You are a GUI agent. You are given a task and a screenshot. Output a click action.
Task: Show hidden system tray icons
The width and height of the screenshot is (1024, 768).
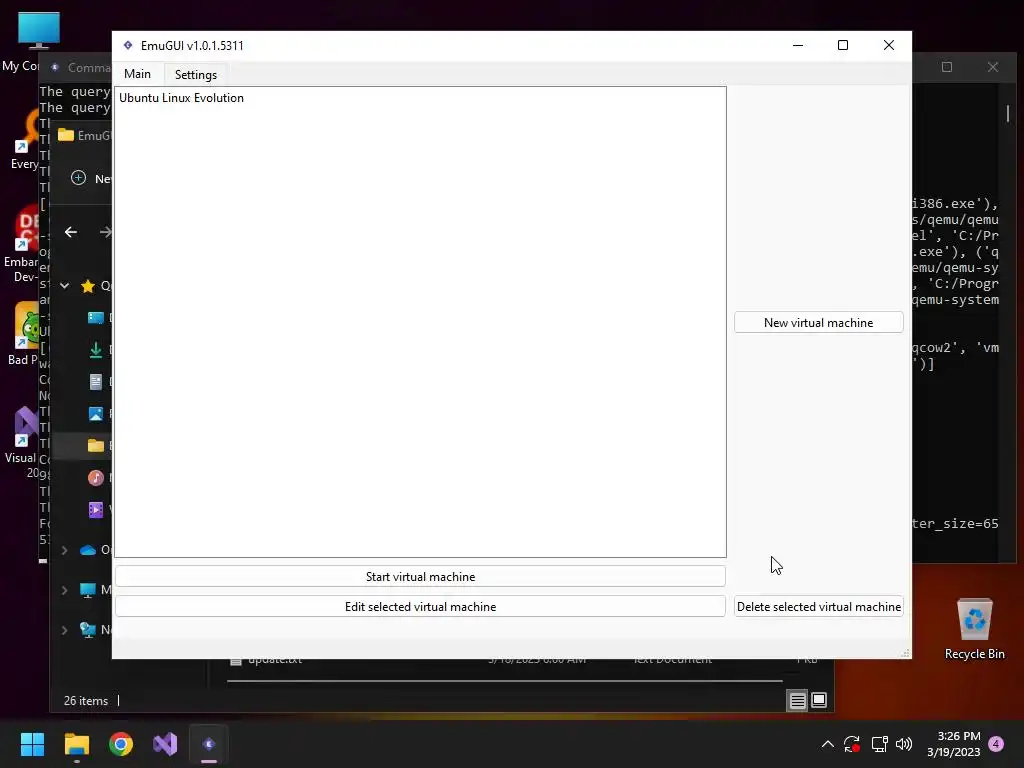coord(827,744)
